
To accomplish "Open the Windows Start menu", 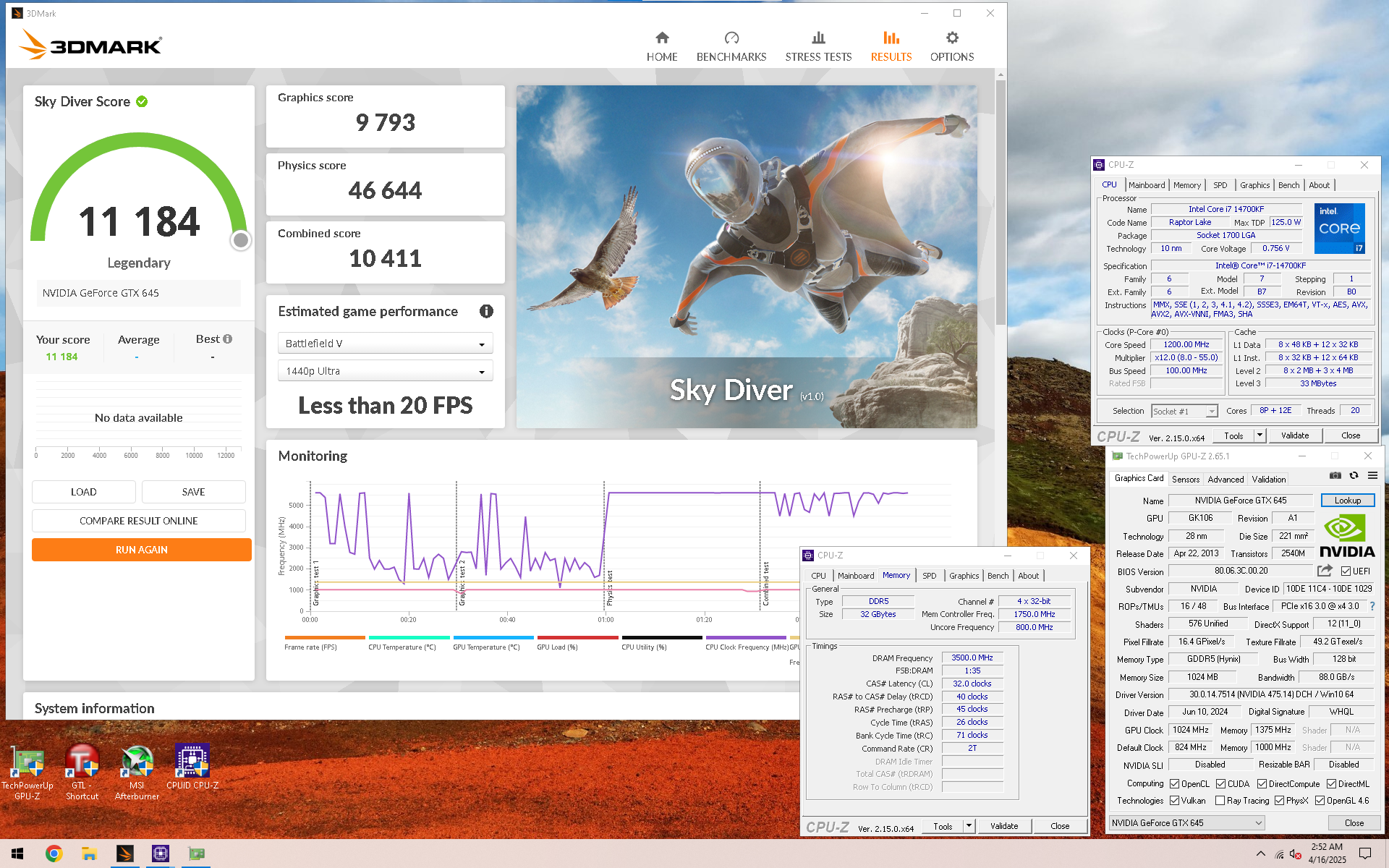I will click(17, 854).
